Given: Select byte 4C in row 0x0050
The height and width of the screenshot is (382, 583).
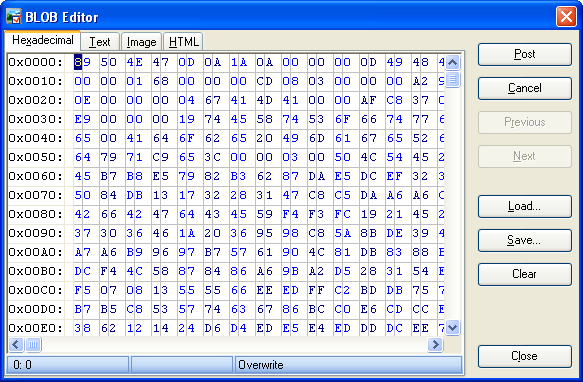Looking at the screenshot, I should tap(368, 157).
